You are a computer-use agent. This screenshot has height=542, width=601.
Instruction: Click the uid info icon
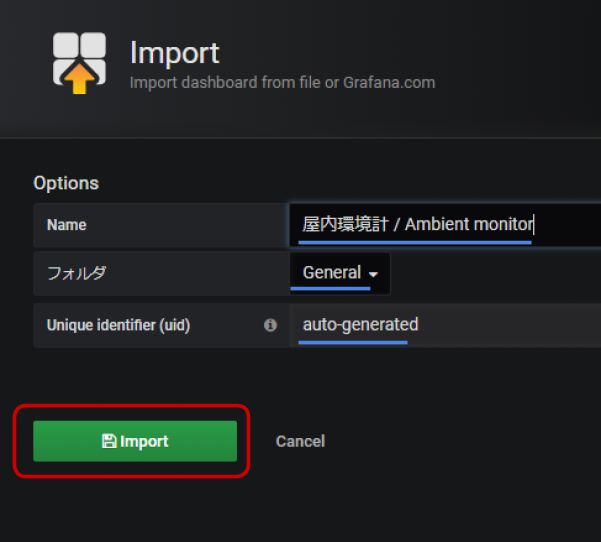click(270, 325)
